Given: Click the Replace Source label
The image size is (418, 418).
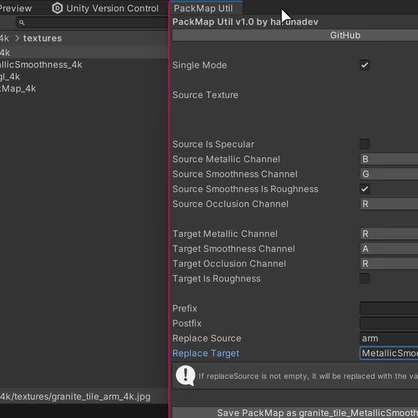Looking at the screenshot, I should (x=207, y=339).
